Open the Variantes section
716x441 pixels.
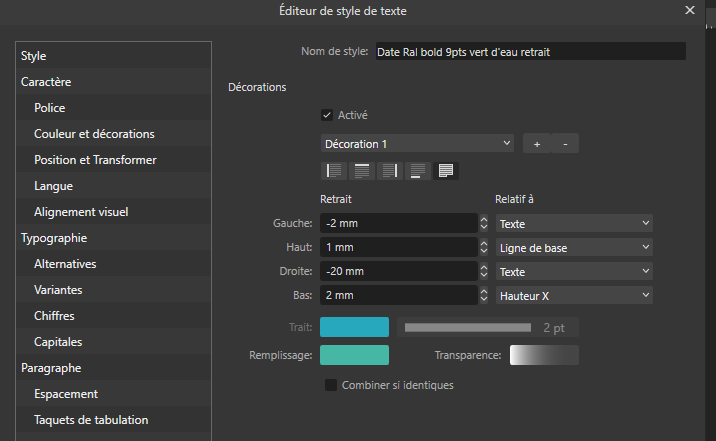(x=113, y=290)
